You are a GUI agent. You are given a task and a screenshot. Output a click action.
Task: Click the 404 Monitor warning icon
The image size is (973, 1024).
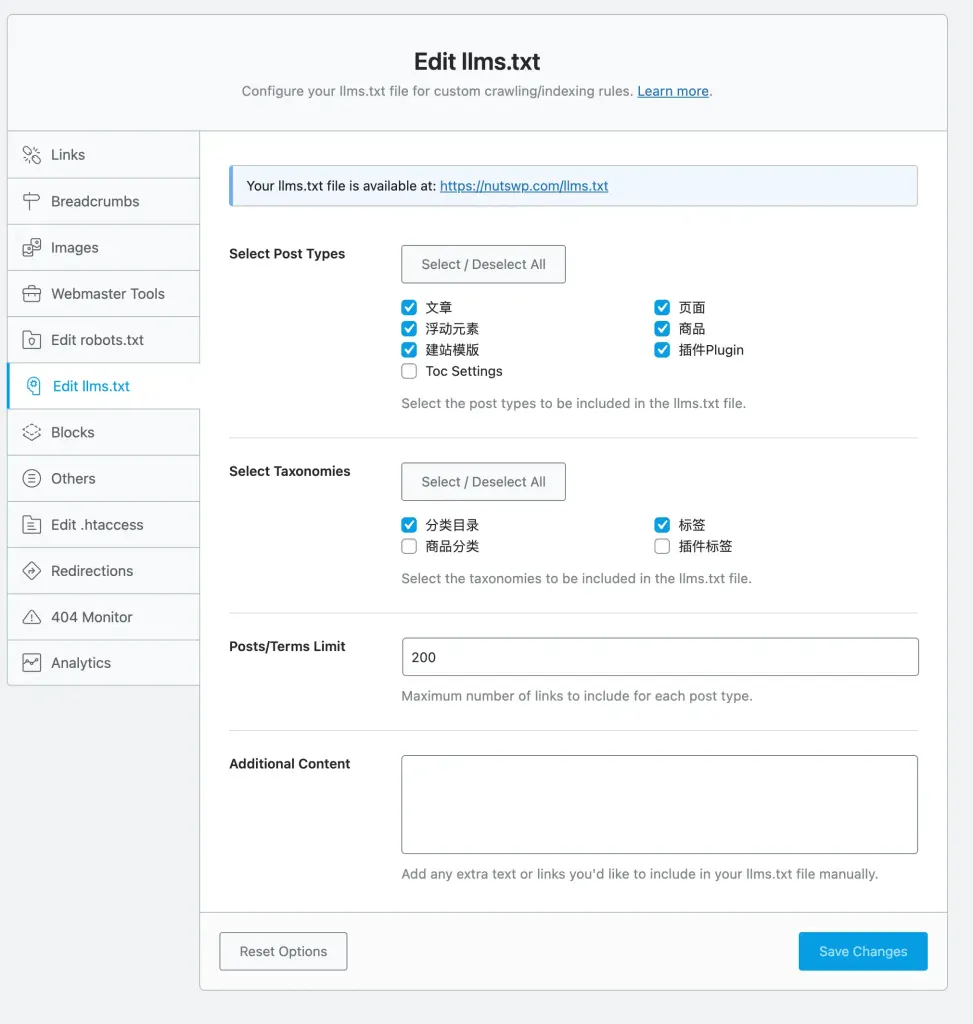coord(32,617)
